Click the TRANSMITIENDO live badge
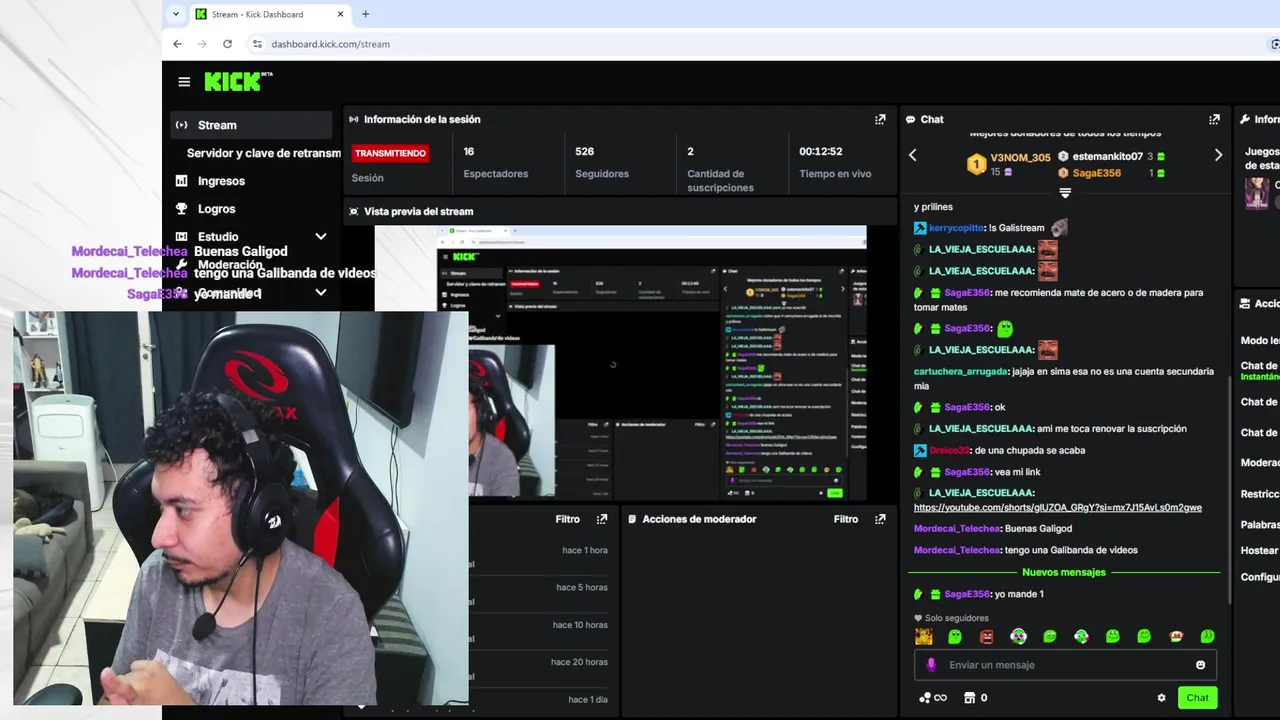Image resolution: width=1280 pixels, height=720 pixels. click(390, 153)
